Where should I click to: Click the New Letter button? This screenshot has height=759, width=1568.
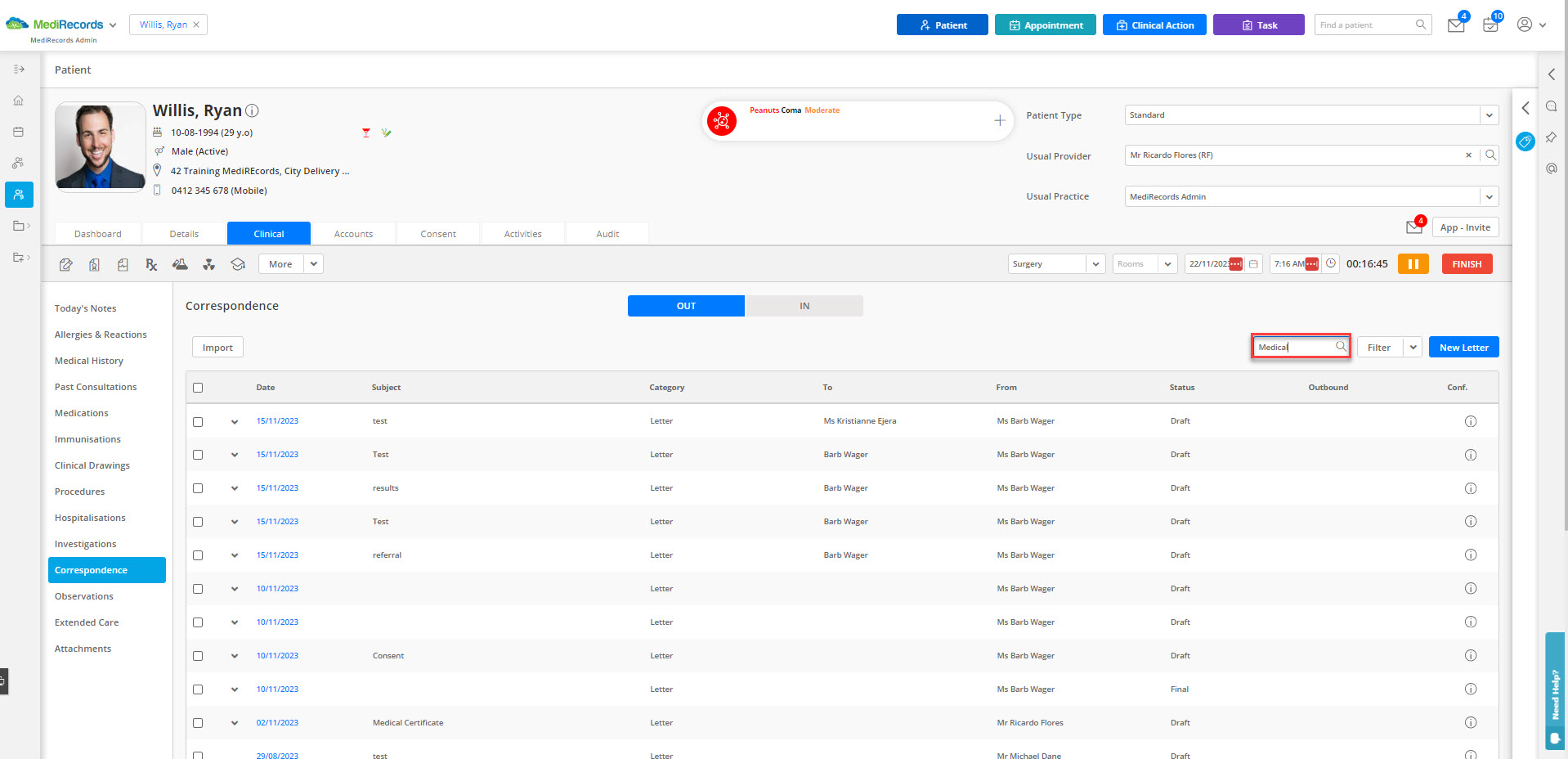[1463, 347]
